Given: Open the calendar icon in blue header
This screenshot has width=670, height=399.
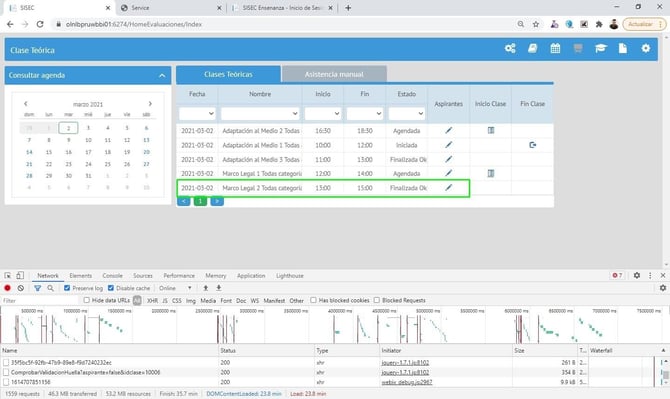Looking at the screenshot, I should (x=555, y=48).
